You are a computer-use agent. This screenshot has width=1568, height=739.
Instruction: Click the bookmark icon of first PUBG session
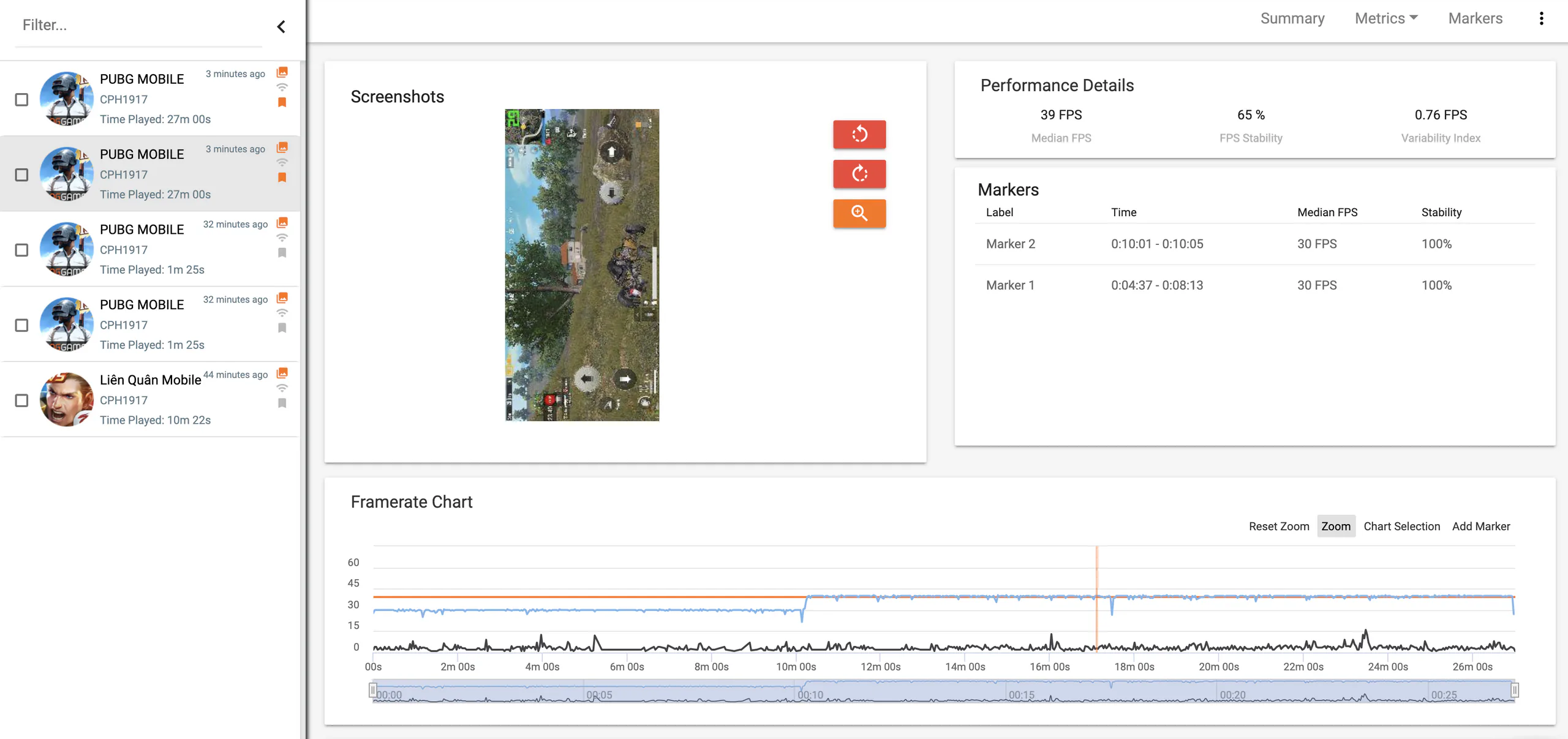(282, 102)
